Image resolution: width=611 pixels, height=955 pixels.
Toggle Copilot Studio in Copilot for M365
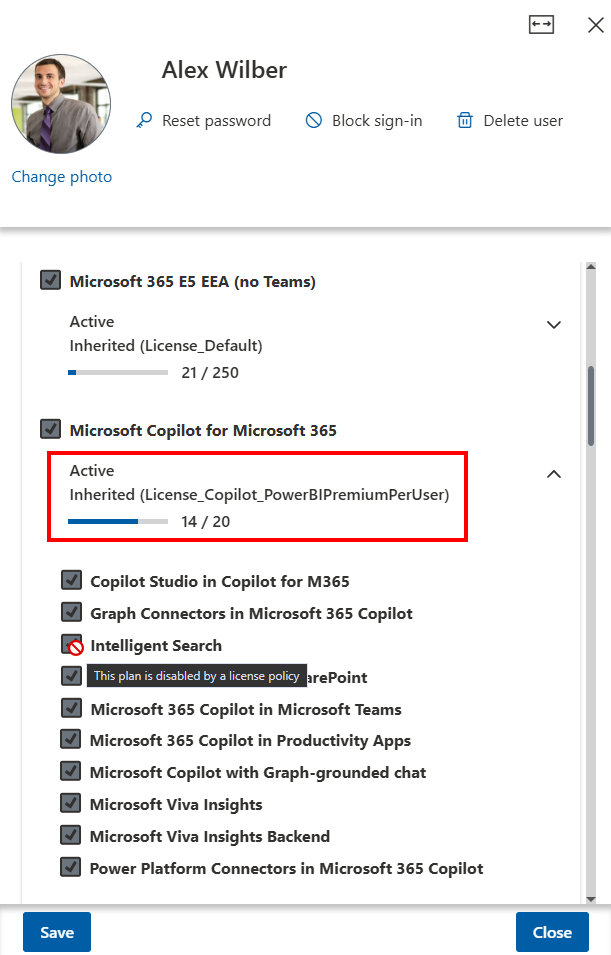click(71, 580)
